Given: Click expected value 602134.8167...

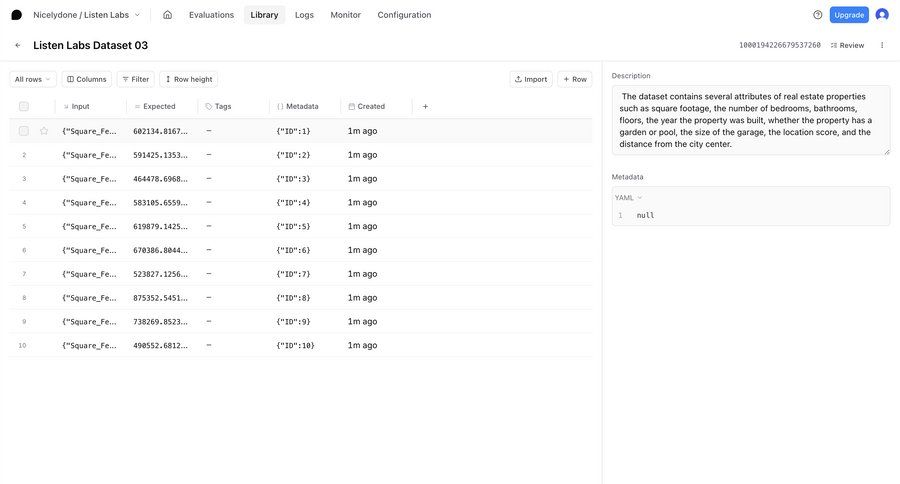Looking at the screenshot, I should (161, 131).
